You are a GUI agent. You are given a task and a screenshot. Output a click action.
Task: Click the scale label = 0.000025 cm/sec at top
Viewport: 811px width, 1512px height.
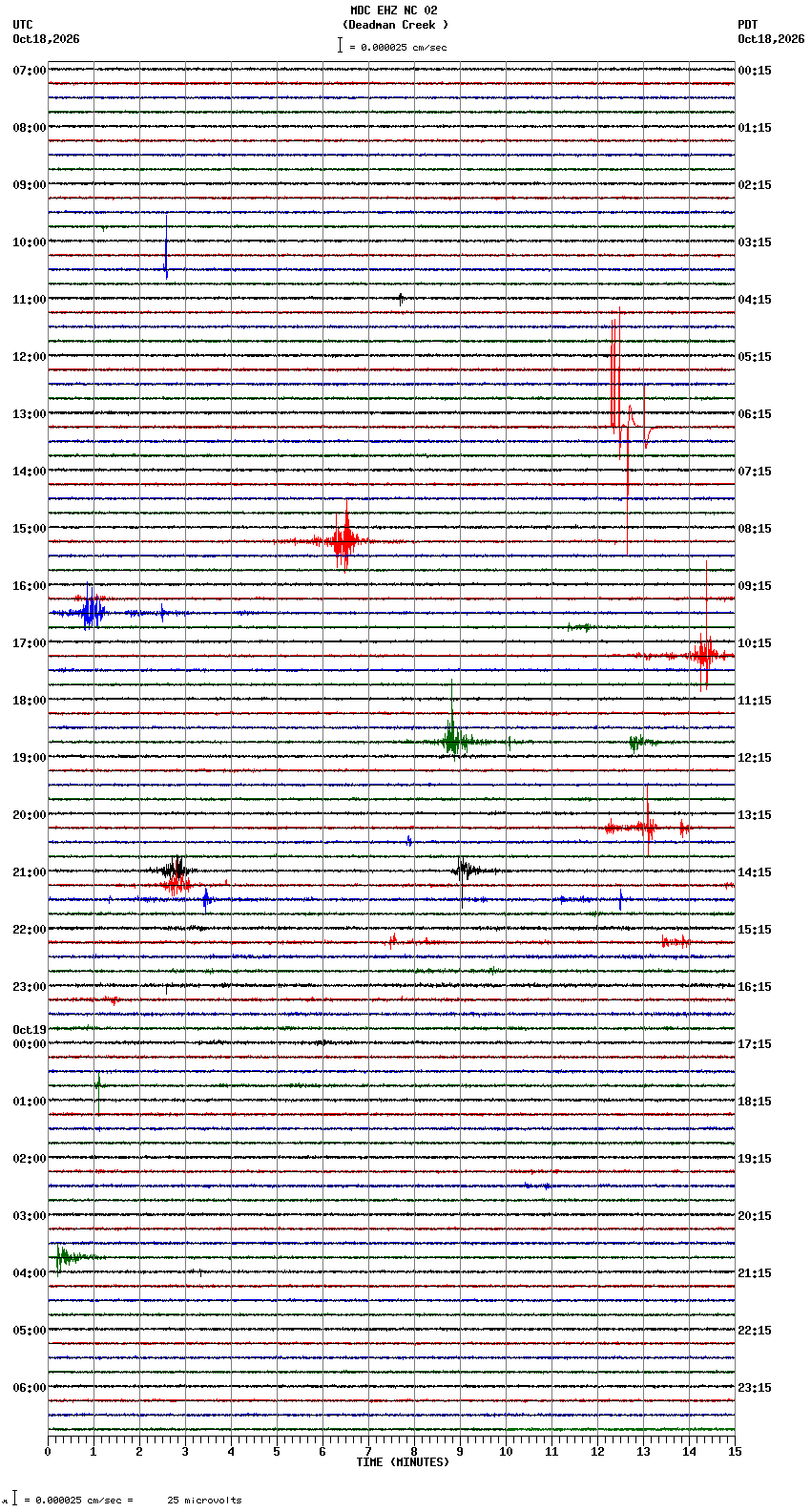coord(398,47)
